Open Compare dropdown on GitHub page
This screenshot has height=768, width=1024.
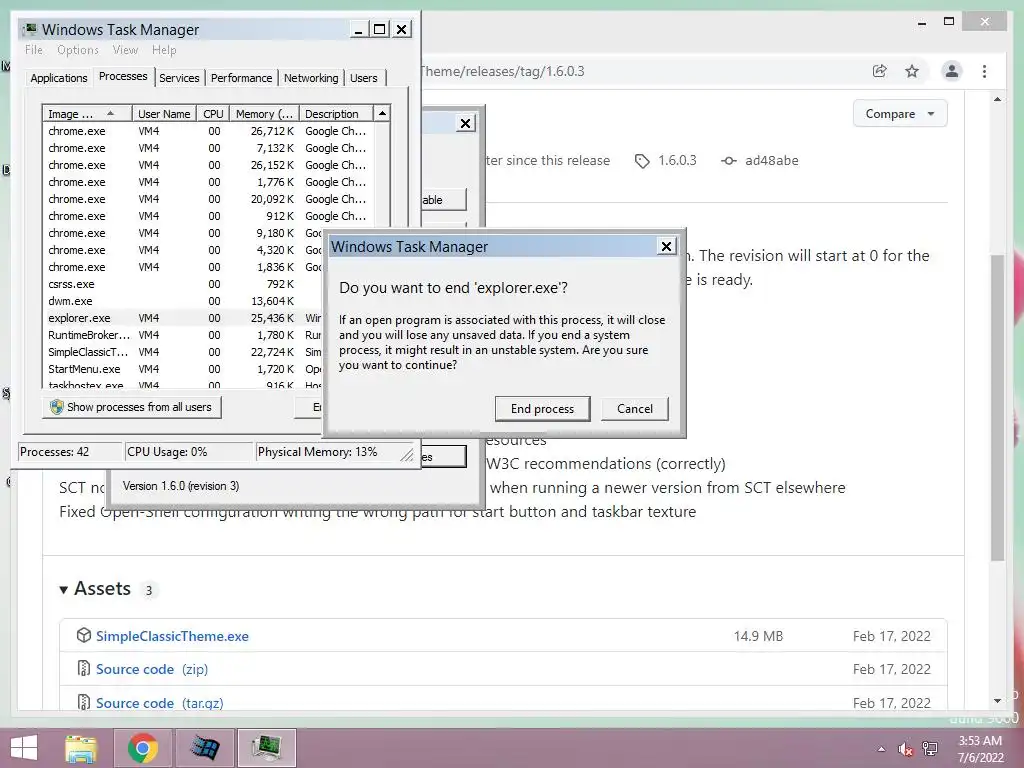tap(899, 114)
